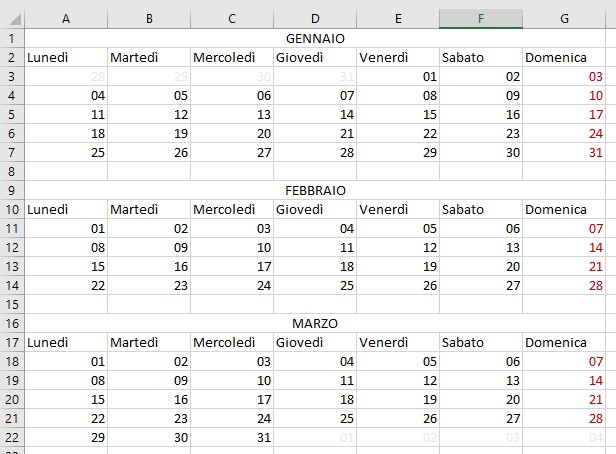The image size is (616, 454).
Task: Click the FEBBRAIO title cell
Action: click(315, 190)
